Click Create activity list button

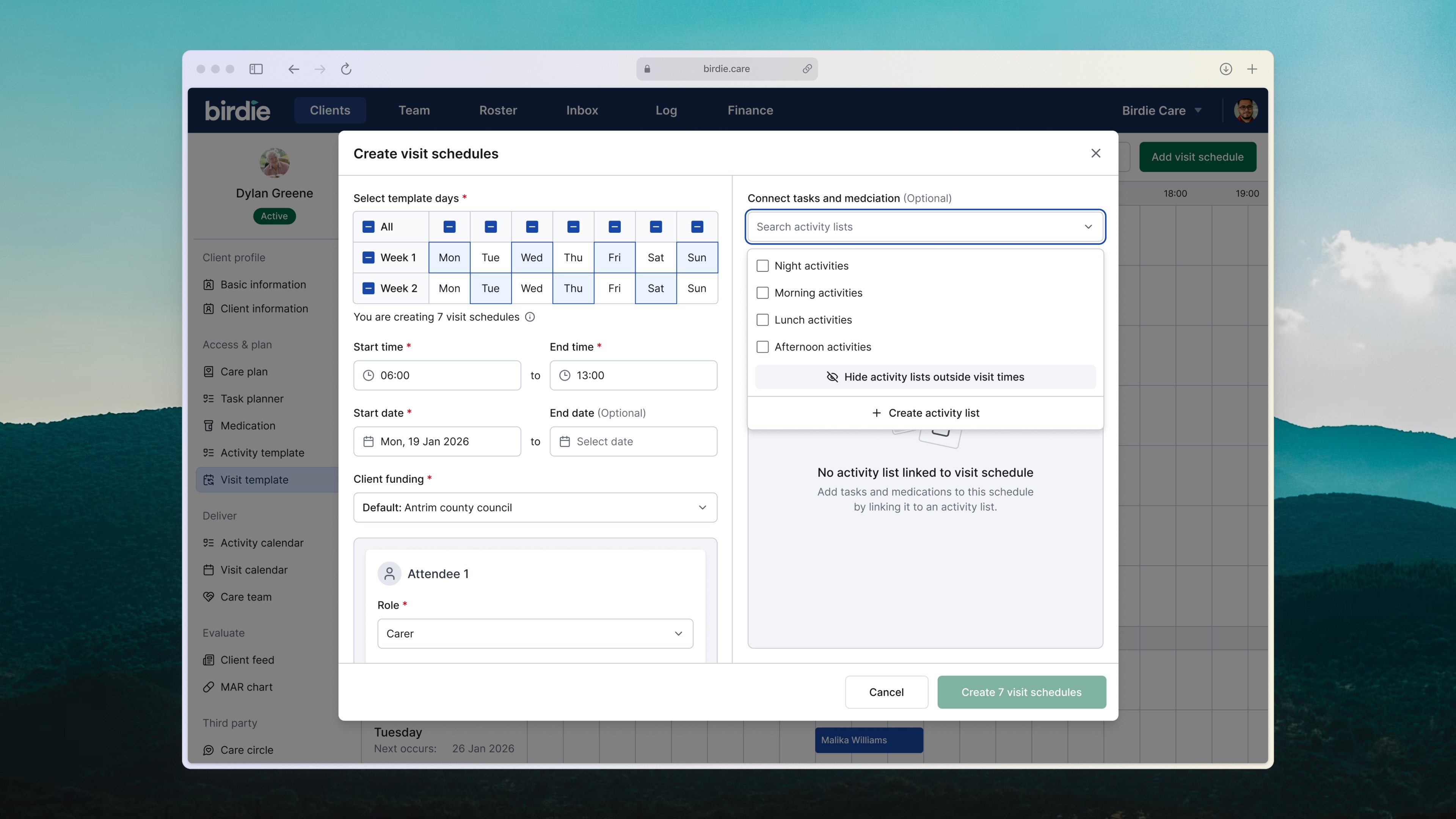tap(925, 413)
